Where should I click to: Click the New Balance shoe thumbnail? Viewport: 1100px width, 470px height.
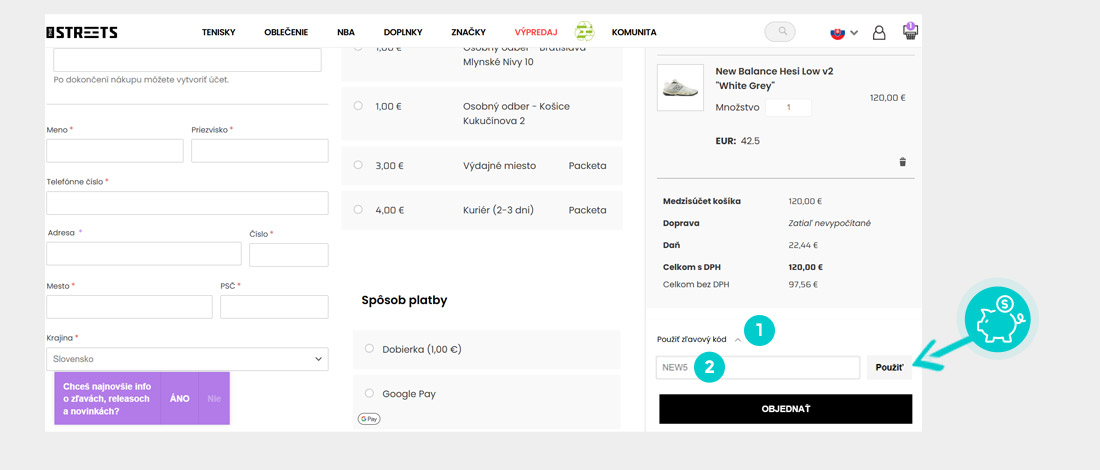(680, 88)
